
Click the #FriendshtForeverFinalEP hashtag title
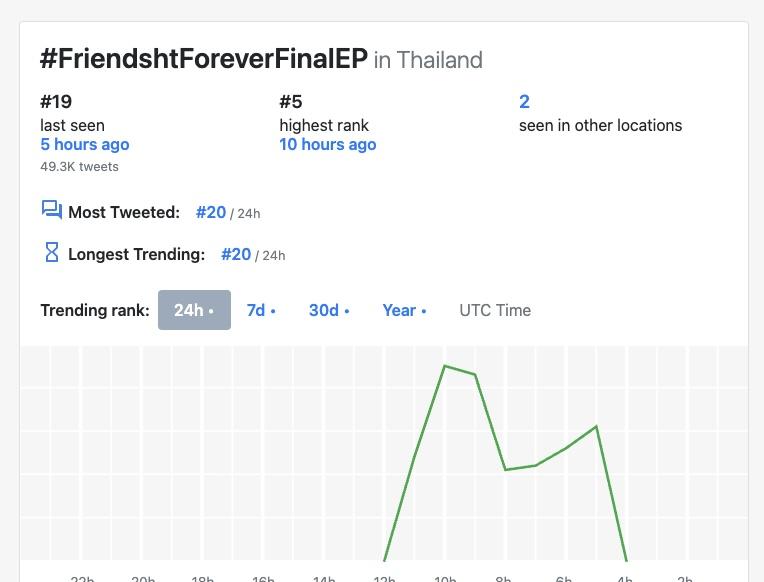204,58
